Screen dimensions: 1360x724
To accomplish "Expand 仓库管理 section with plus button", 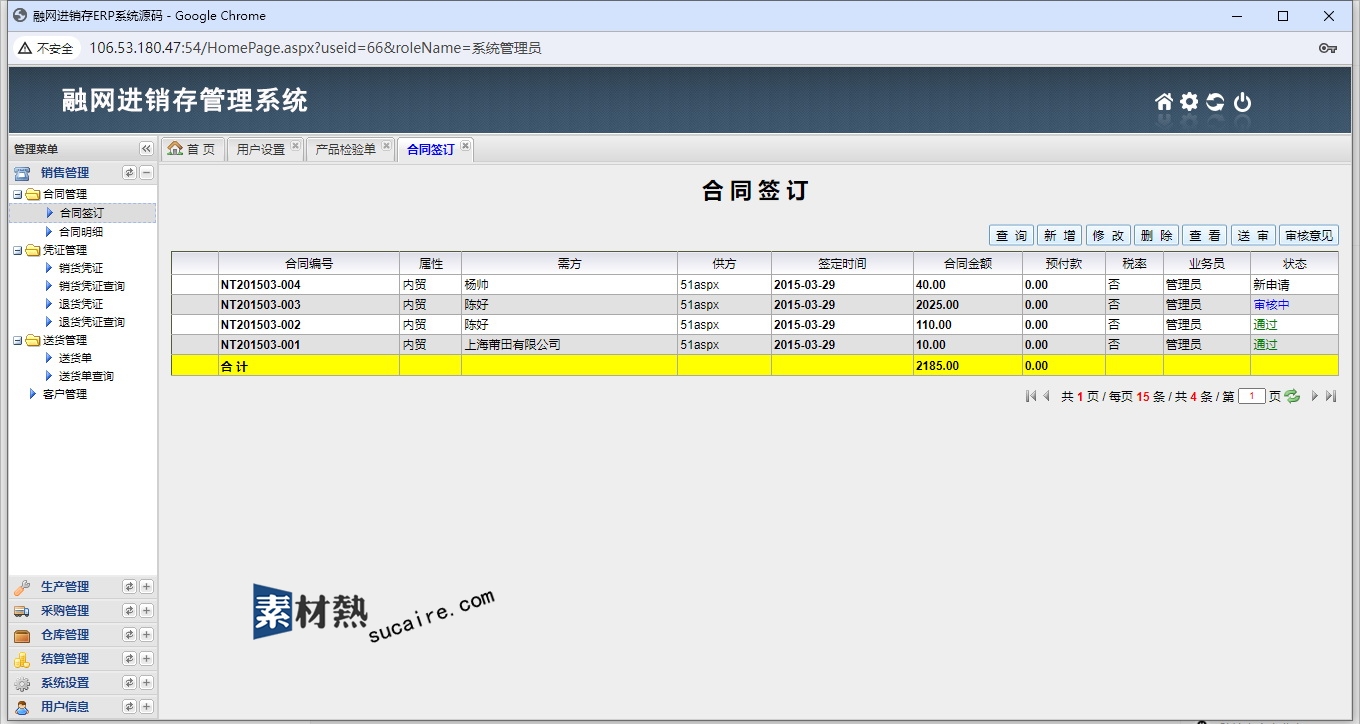I will (146, 635).
